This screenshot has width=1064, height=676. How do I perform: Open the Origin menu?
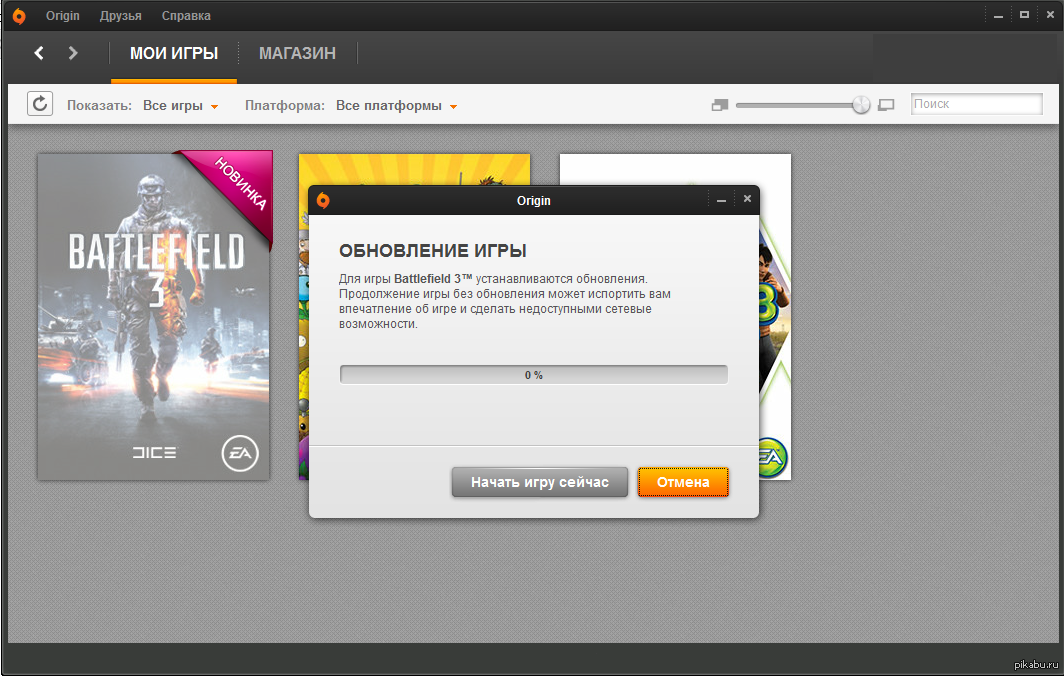[63, 16]
